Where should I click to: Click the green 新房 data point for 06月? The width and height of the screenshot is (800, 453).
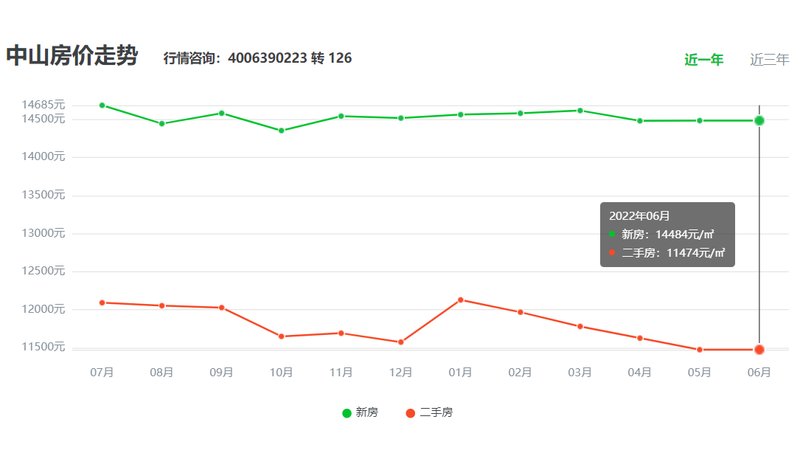coord(759,121)
